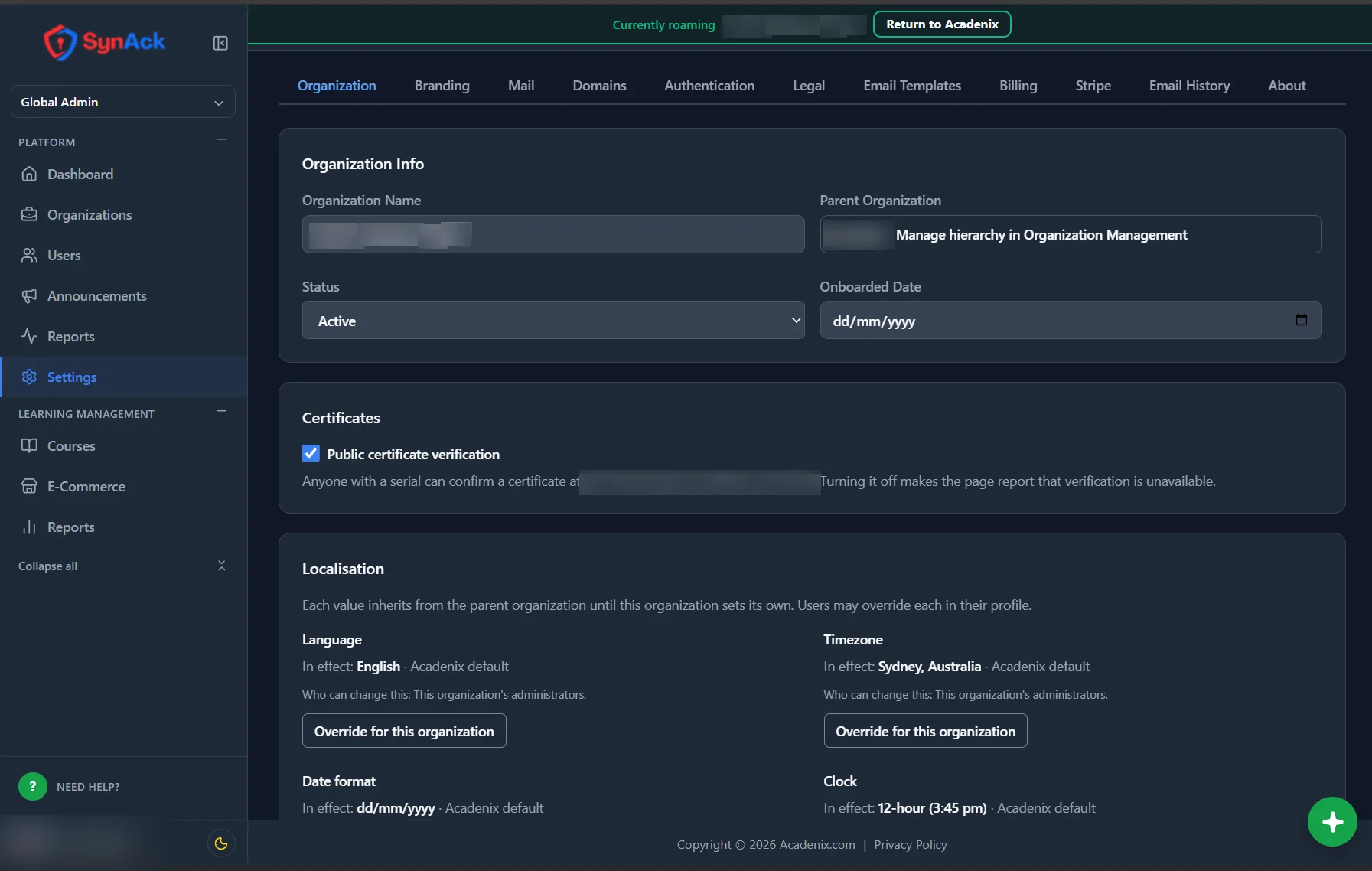The image size is (1372, 871).
Task: Click Settings gear icon
Action: [x=29, y=377]
